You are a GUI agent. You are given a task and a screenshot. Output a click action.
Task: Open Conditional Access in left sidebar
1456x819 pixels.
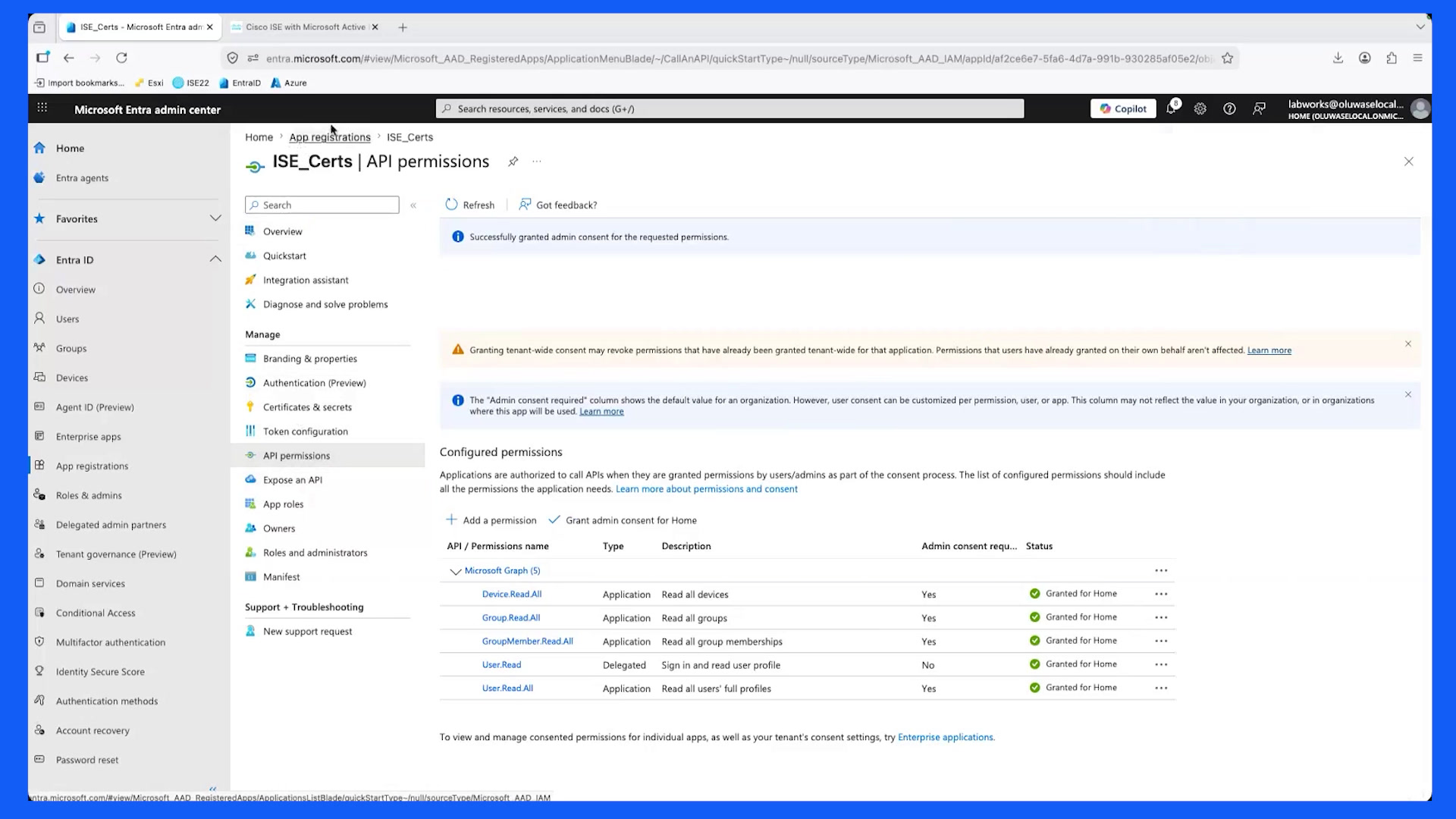(x=96, y=613)
